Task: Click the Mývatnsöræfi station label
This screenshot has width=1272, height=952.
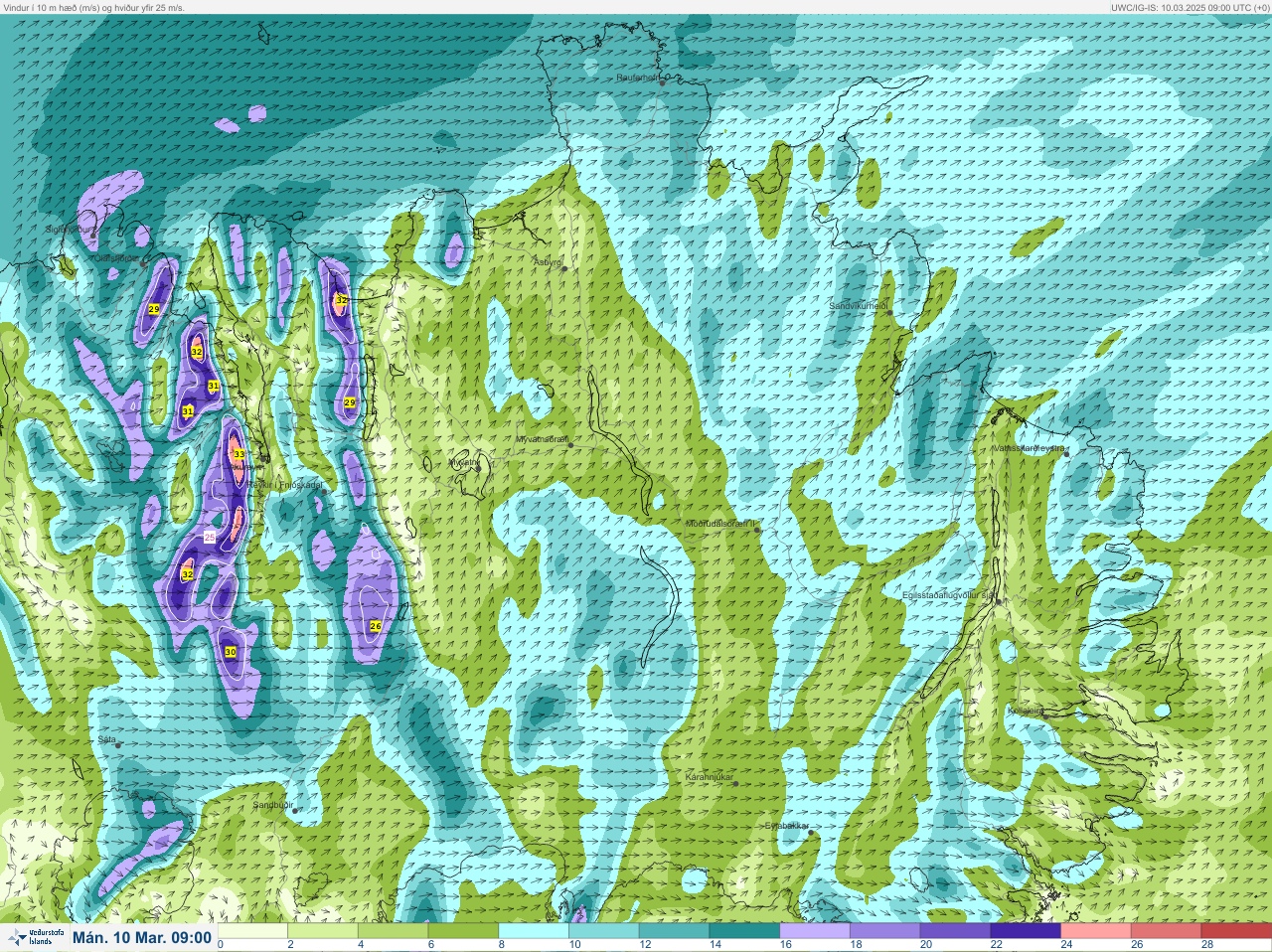Action: 542,439
